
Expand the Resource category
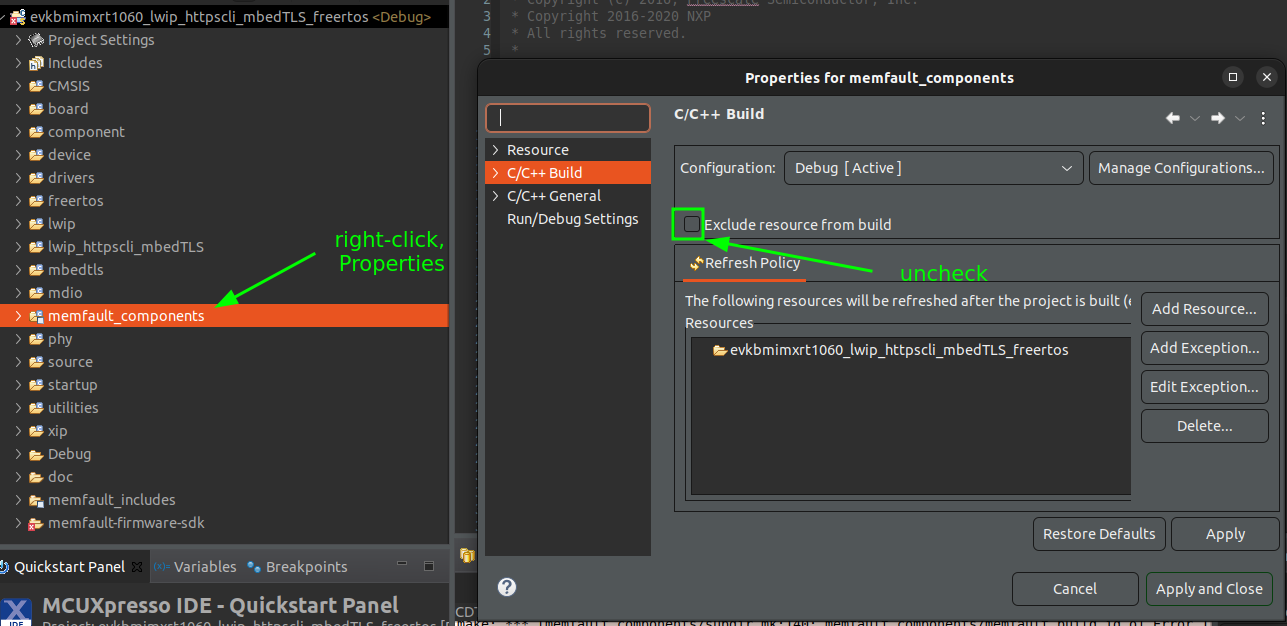click(494, 150)
